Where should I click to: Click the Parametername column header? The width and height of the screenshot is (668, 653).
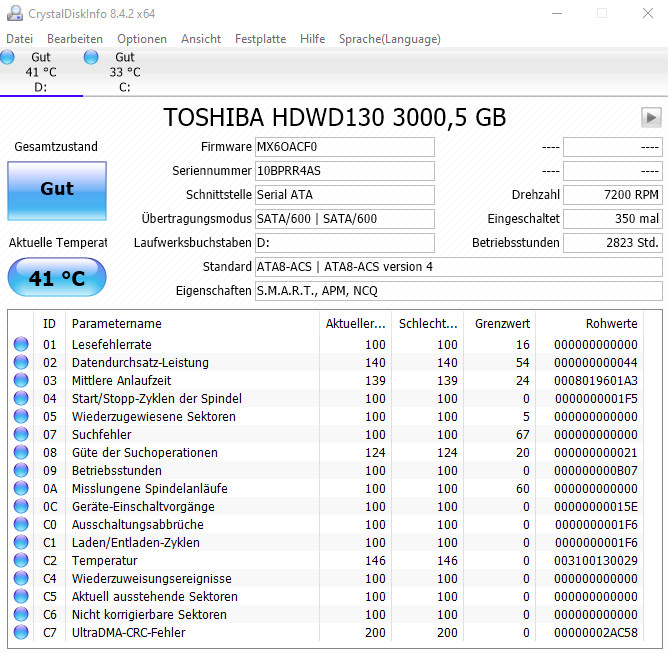click(193, 323)
